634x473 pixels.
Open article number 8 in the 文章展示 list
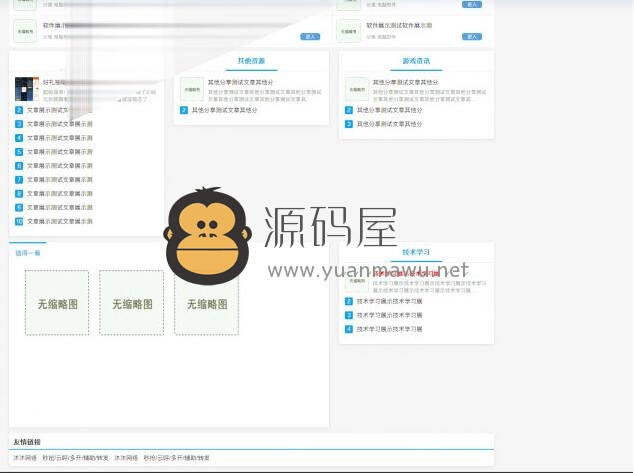[60, 194]
